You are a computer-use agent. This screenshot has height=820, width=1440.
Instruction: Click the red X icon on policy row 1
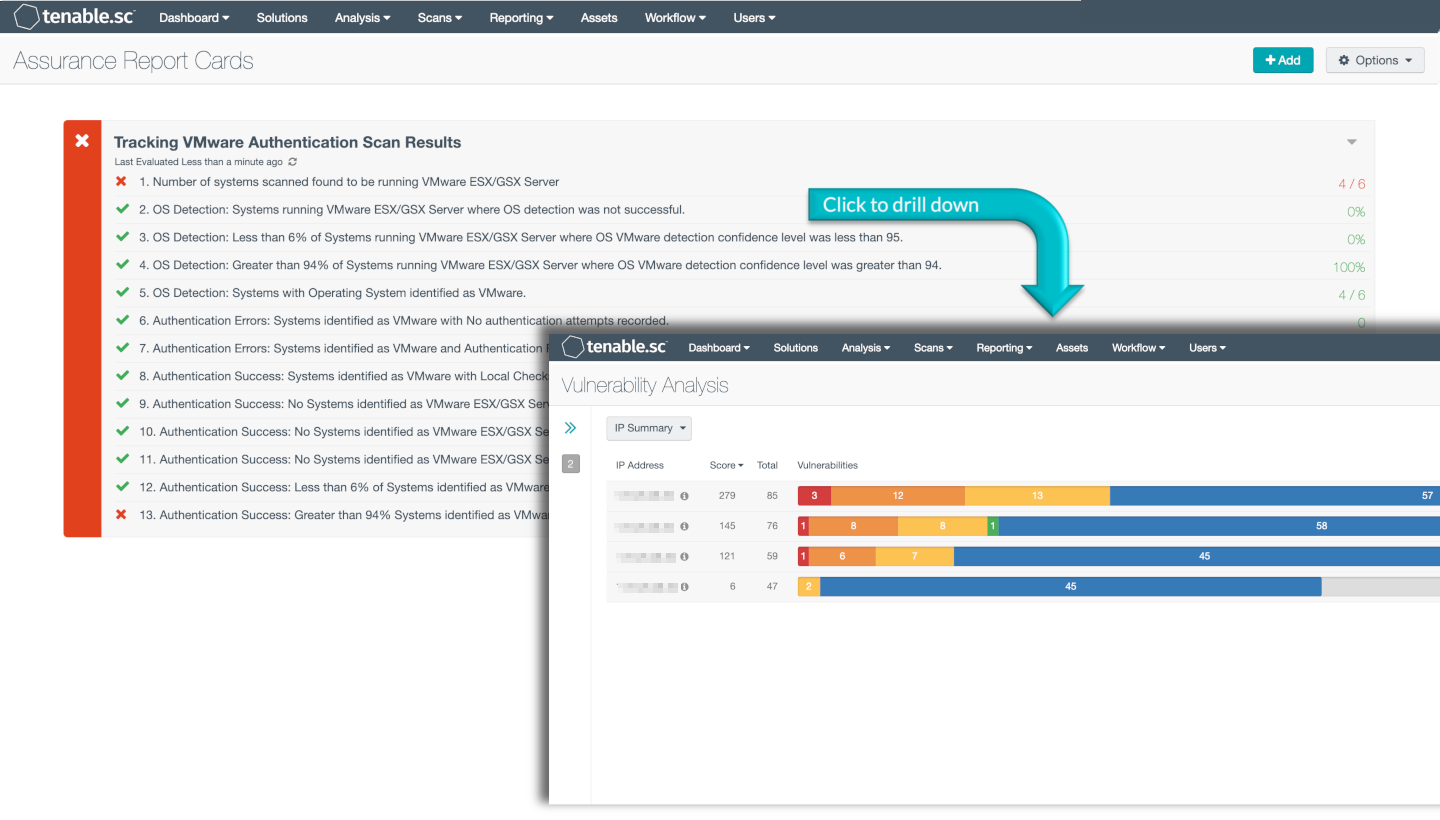coord(121,182)
